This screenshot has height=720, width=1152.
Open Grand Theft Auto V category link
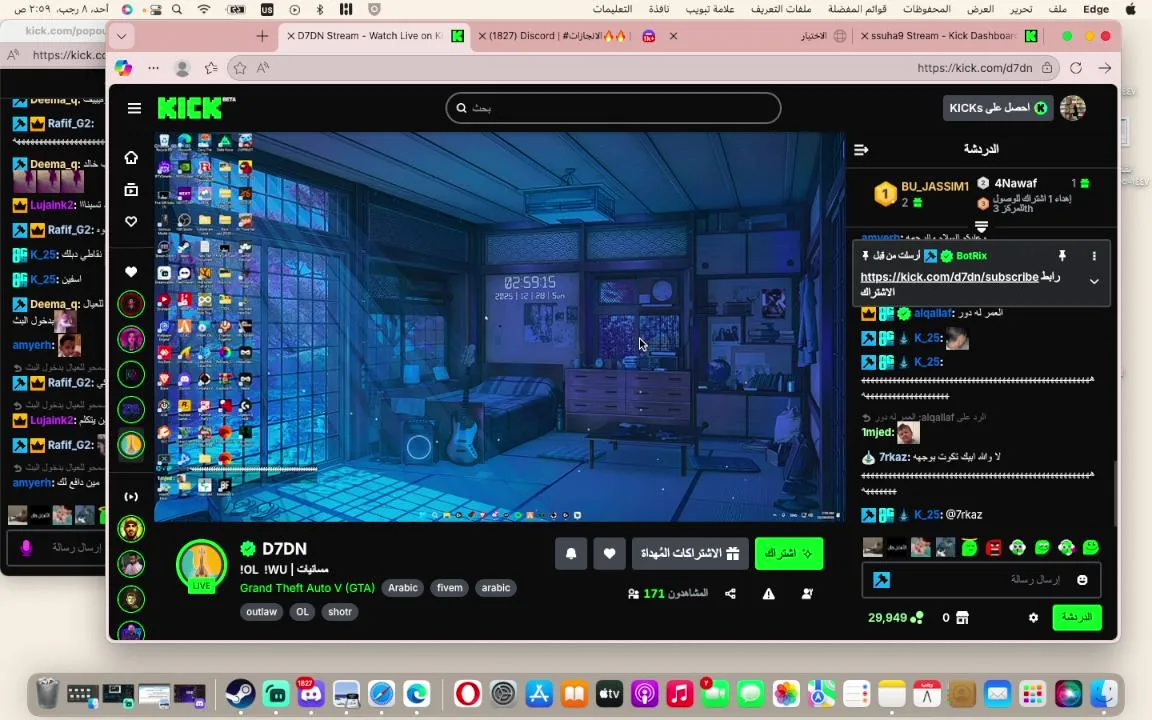(x=307, y=588)
